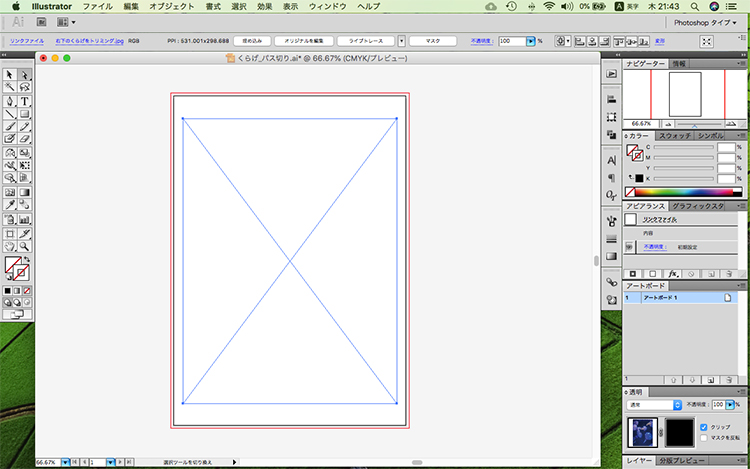The width and height of the screenshot is (750, 469).
Task: Select the Hand tool
Action: [9, 245]
